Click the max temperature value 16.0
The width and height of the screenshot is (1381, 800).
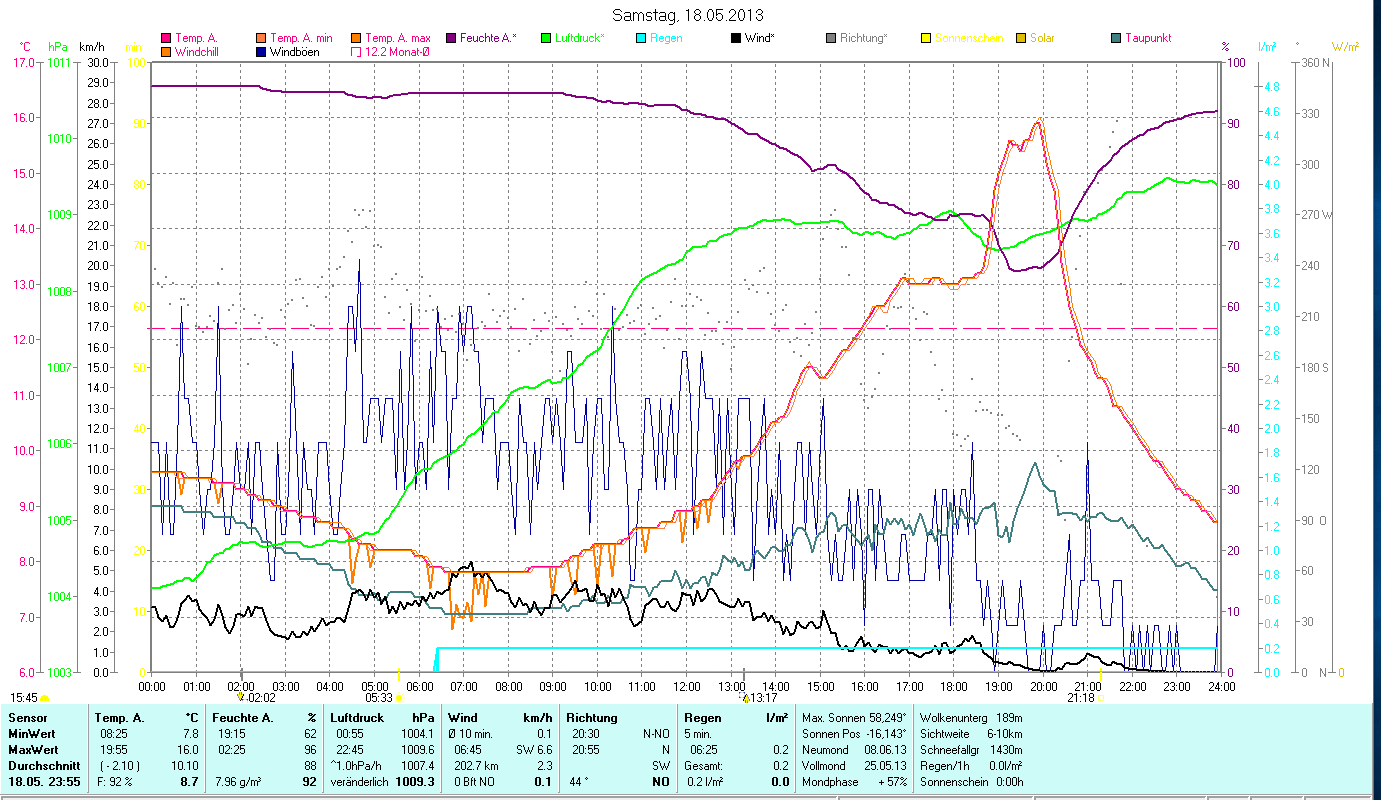188,750
